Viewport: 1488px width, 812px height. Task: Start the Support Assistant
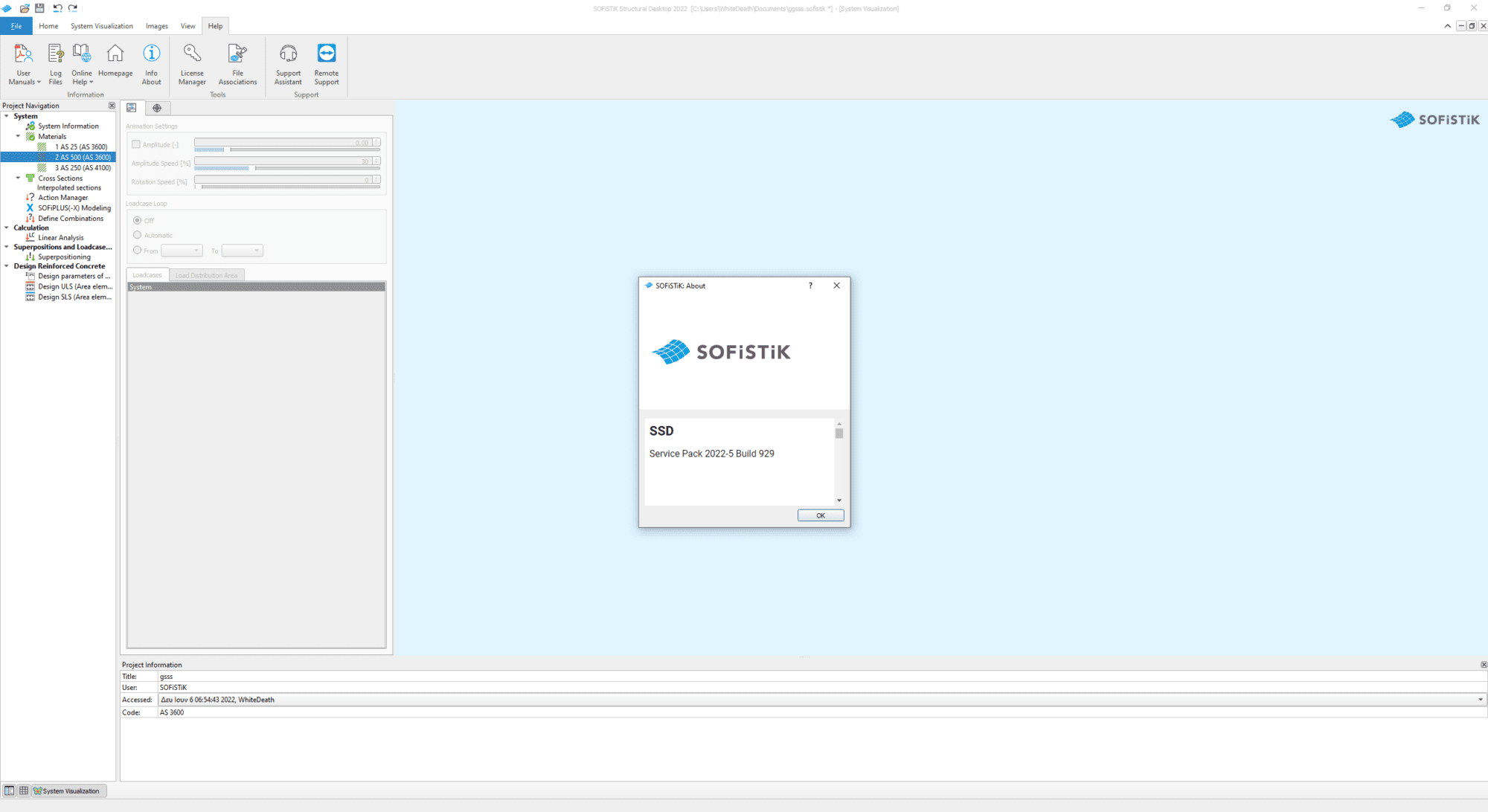288,64
